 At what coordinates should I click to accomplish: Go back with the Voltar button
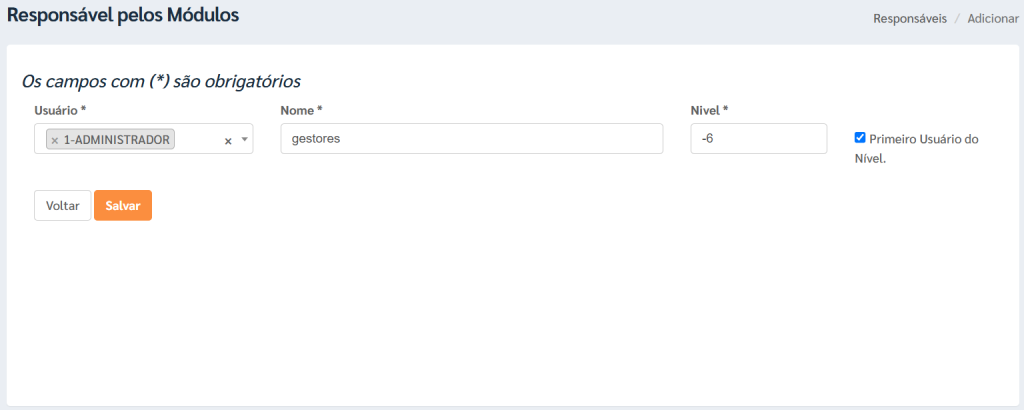pyautogui.click(x=63, y=206)
